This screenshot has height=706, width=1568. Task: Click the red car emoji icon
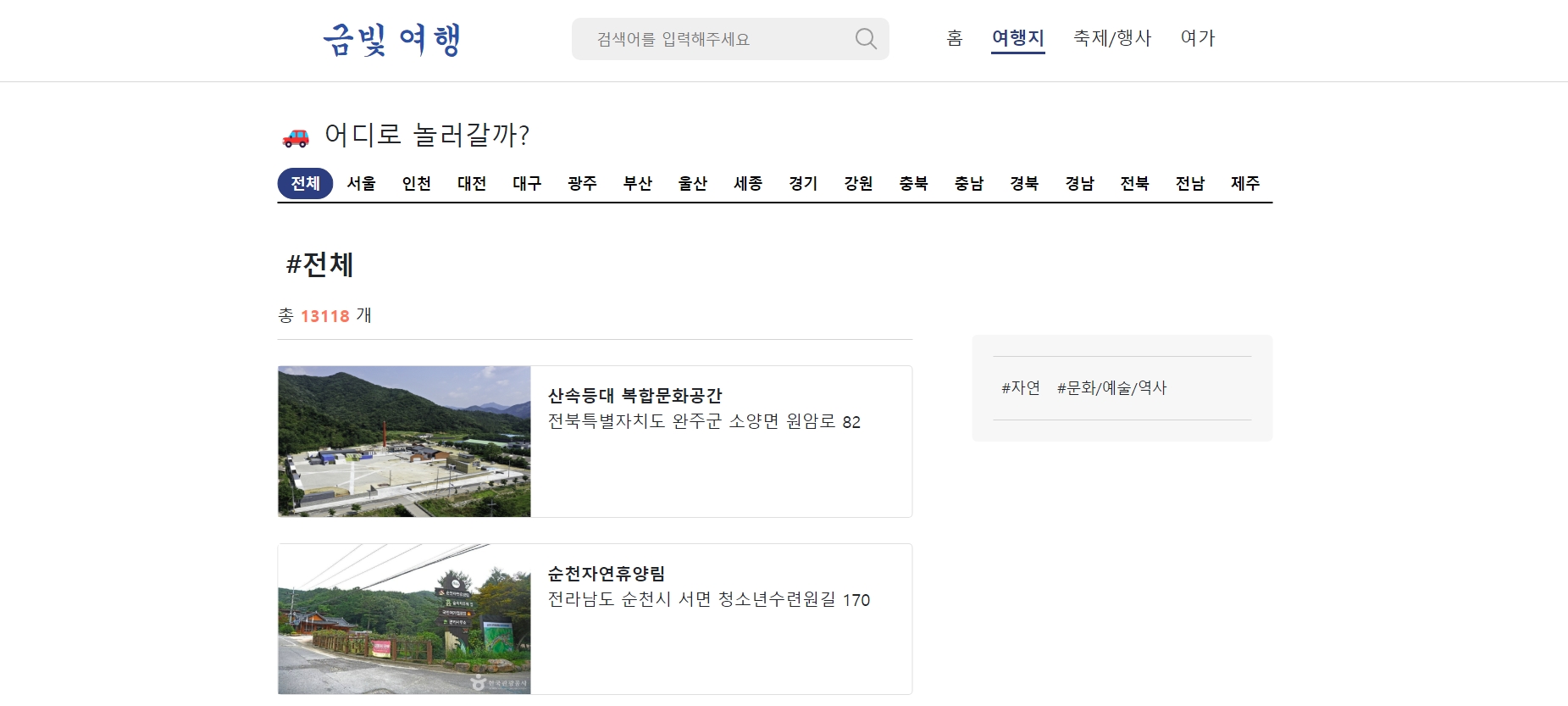tap(296, 136)
